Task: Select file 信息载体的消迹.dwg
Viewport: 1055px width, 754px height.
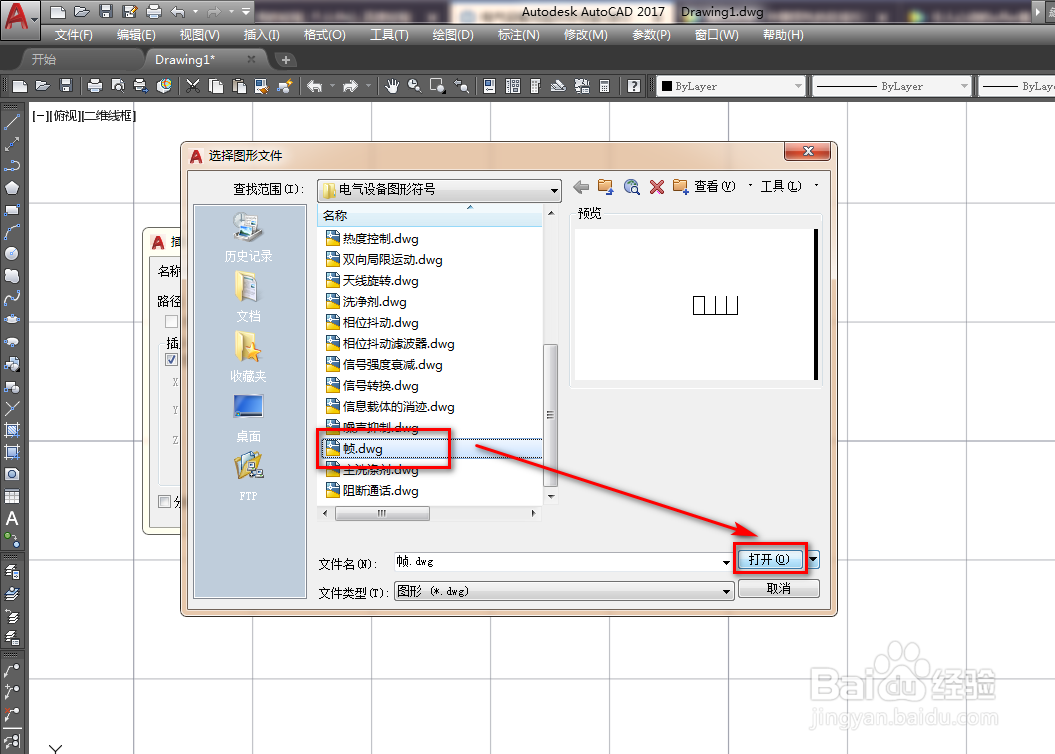Action: click(390, 406)
